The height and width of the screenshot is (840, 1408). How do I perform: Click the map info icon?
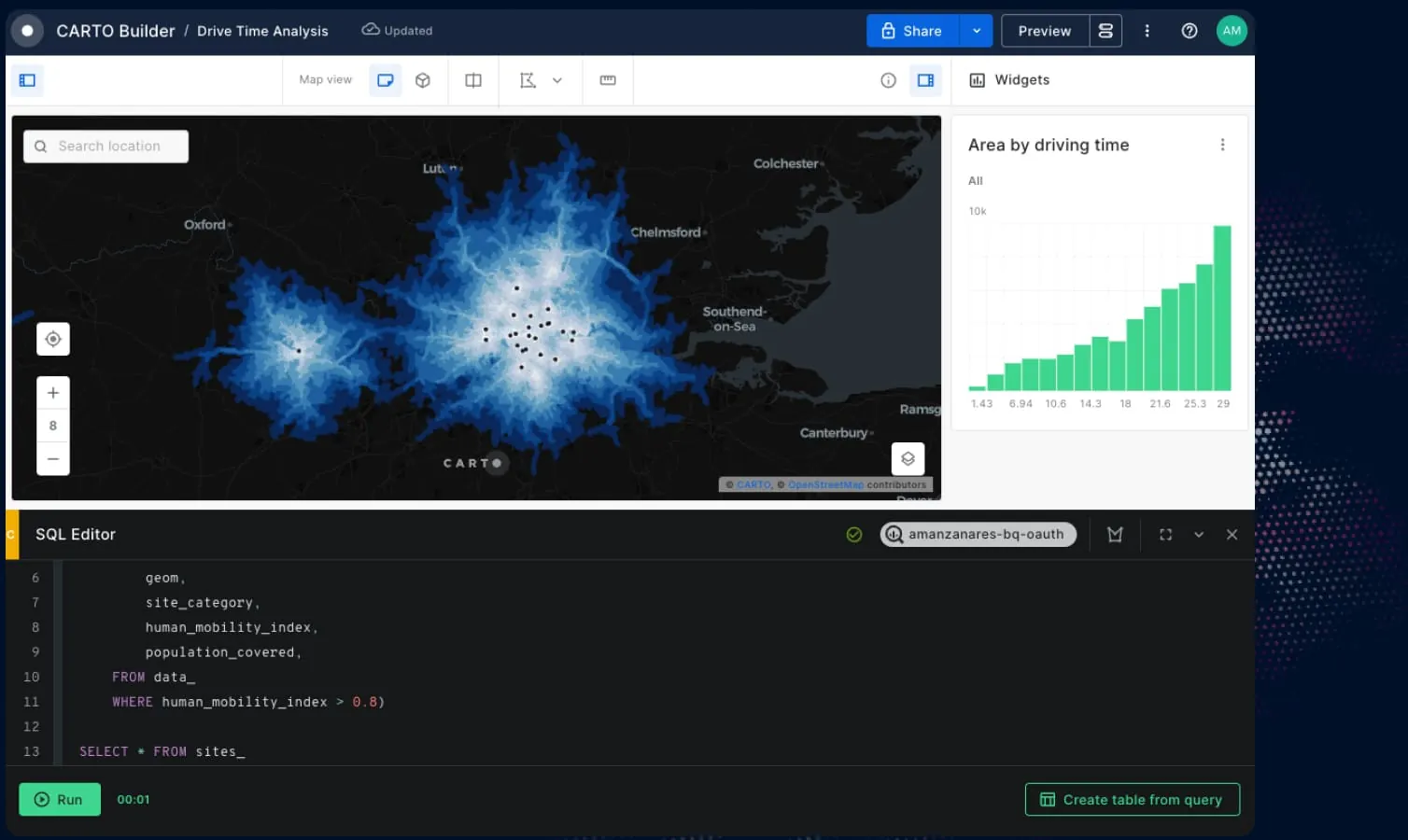[887, 80]
